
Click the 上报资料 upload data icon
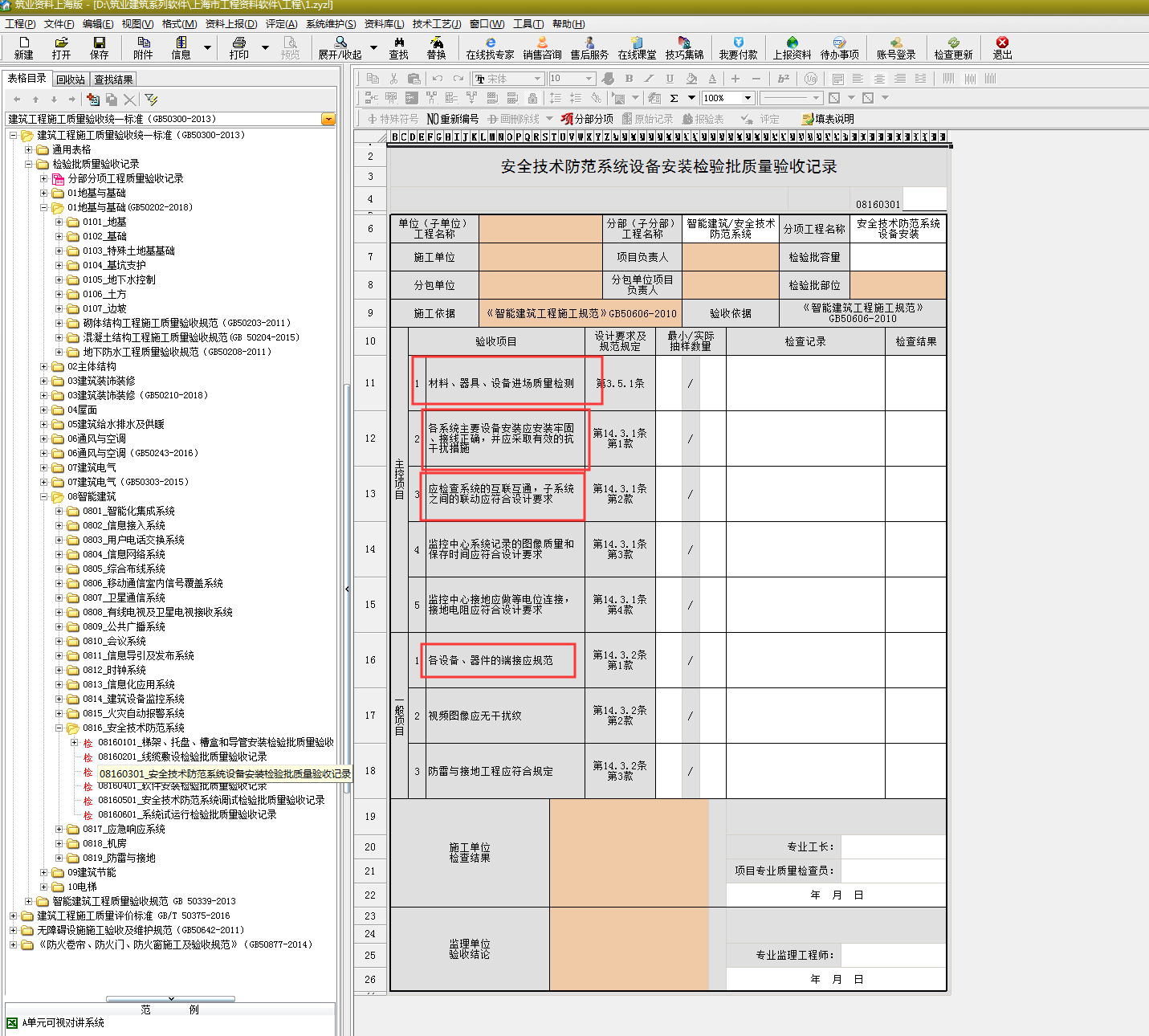click(x=792, y=47)
